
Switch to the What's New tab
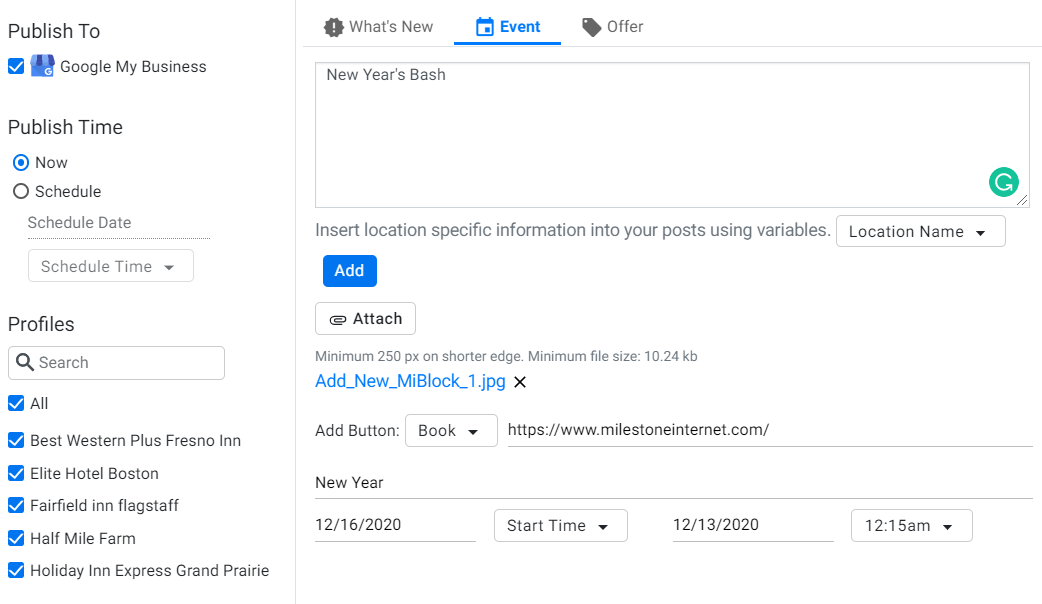[378, 27]
